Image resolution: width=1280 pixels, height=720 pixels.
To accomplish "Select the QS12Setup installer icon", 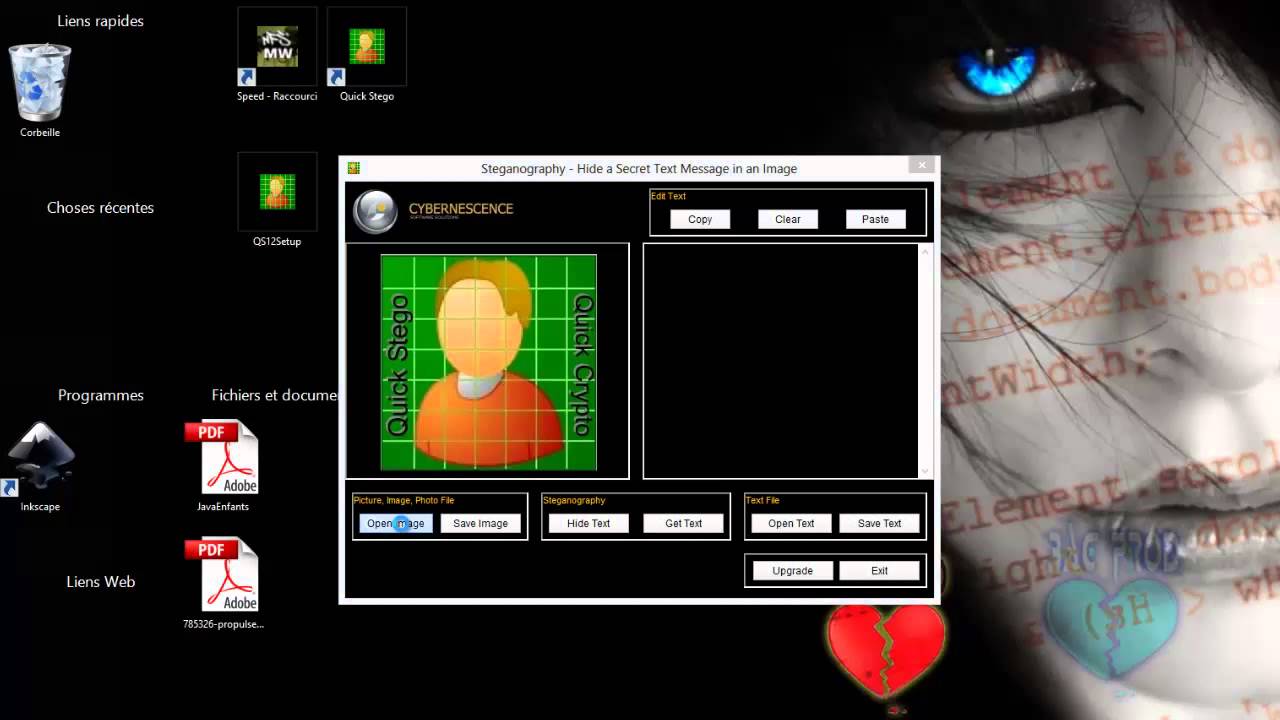I will tap(277, 199).
